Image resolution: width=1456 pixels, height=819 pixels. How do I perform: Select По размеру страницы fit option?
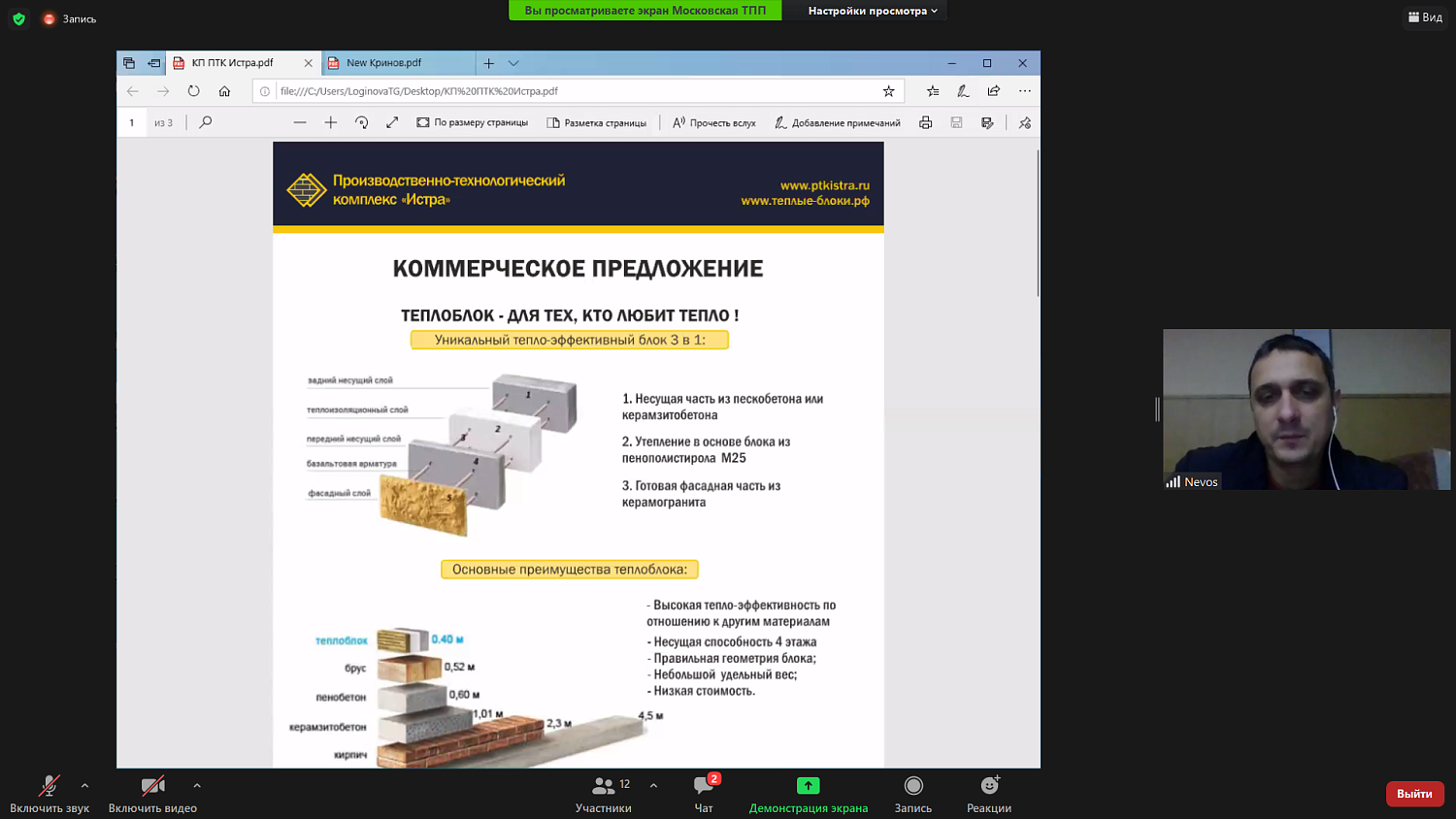(472, 123)
